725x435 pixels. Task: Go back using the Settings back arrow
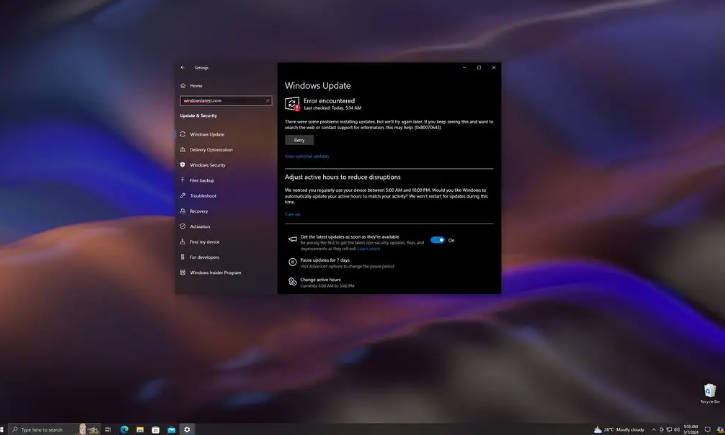[x=182, y=67]
